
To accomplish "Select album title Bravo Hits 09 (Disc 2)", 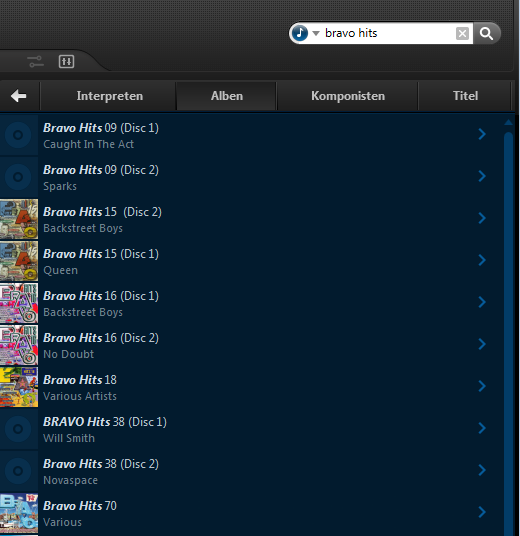I will pos(101,170).
